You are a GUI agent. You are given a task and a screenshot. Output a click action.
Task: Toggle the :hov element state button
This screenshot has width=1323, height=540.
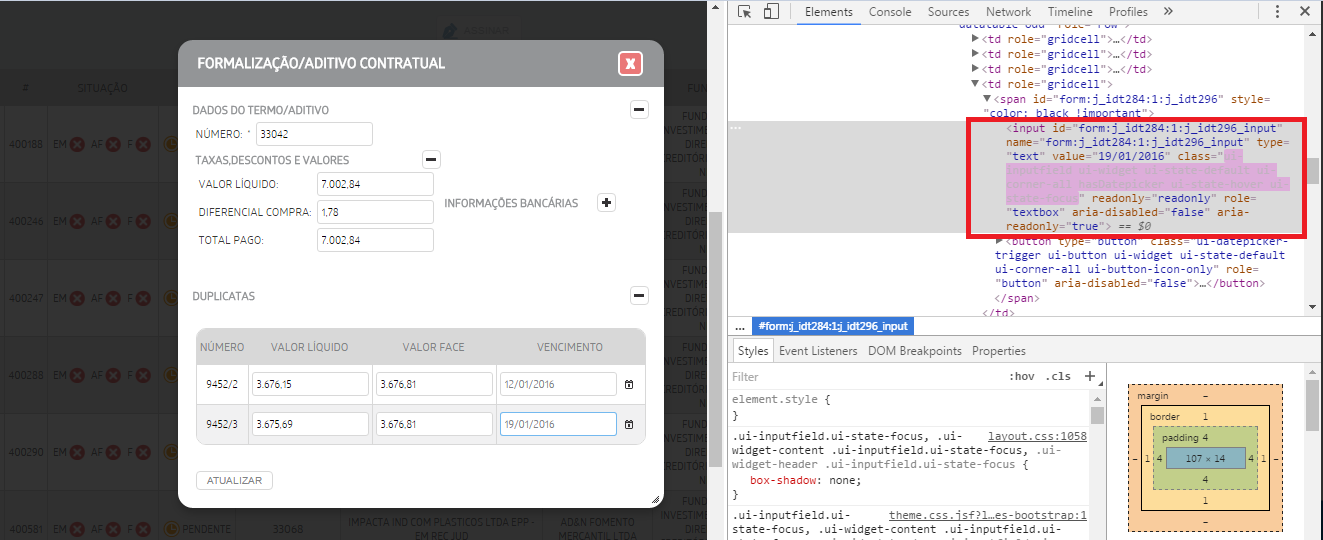pyautogui.click(x=1022, y=377)
